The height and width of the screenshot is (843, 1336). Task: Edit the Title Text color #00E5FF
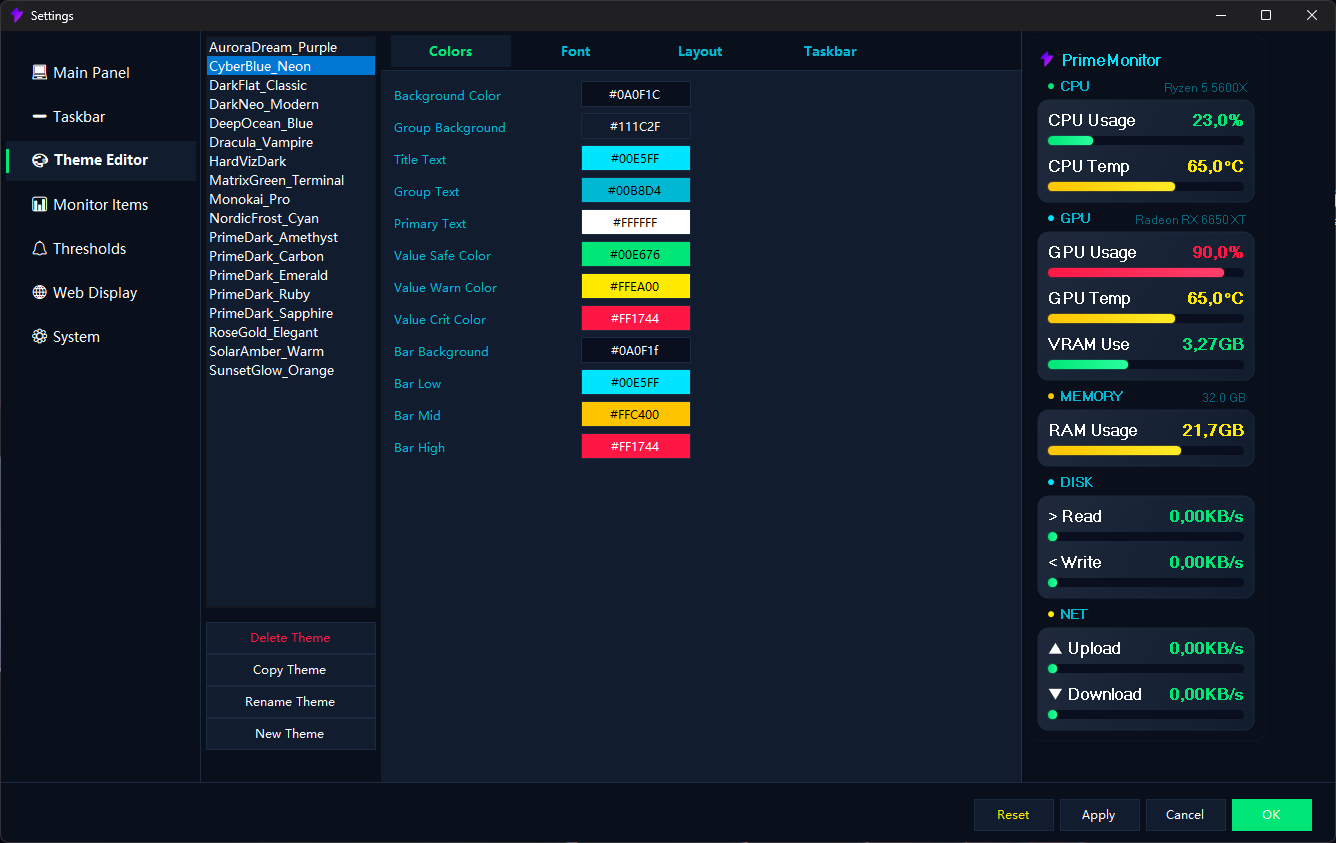click(x=635, y=159)
